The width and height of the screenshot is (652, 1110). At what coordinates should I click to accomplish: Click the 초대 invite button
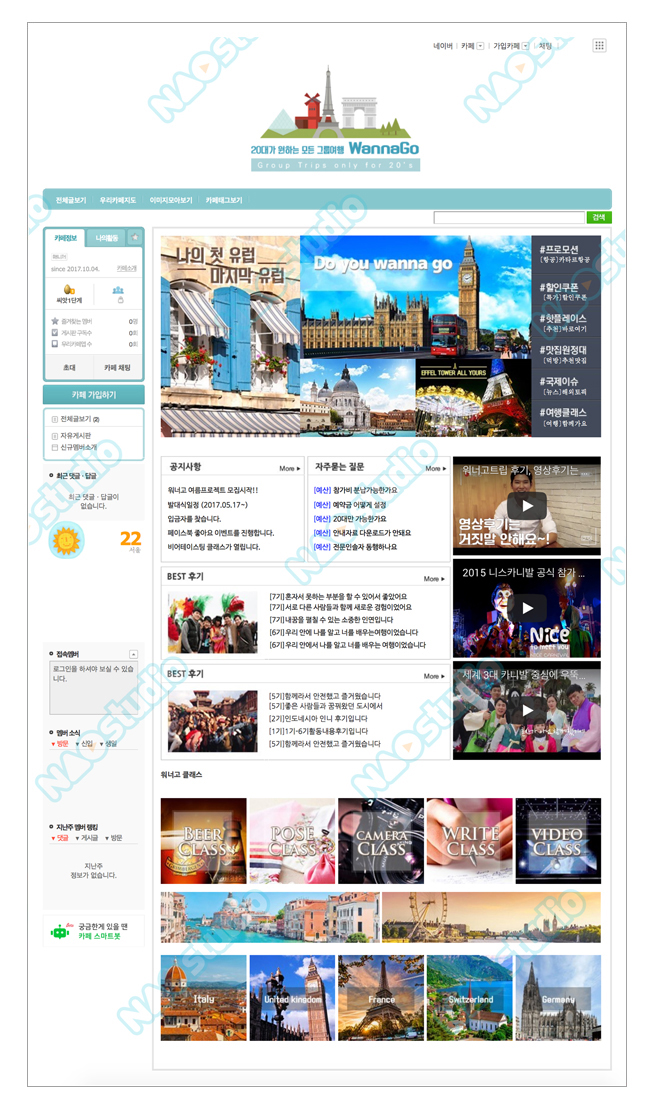point(69,367)
